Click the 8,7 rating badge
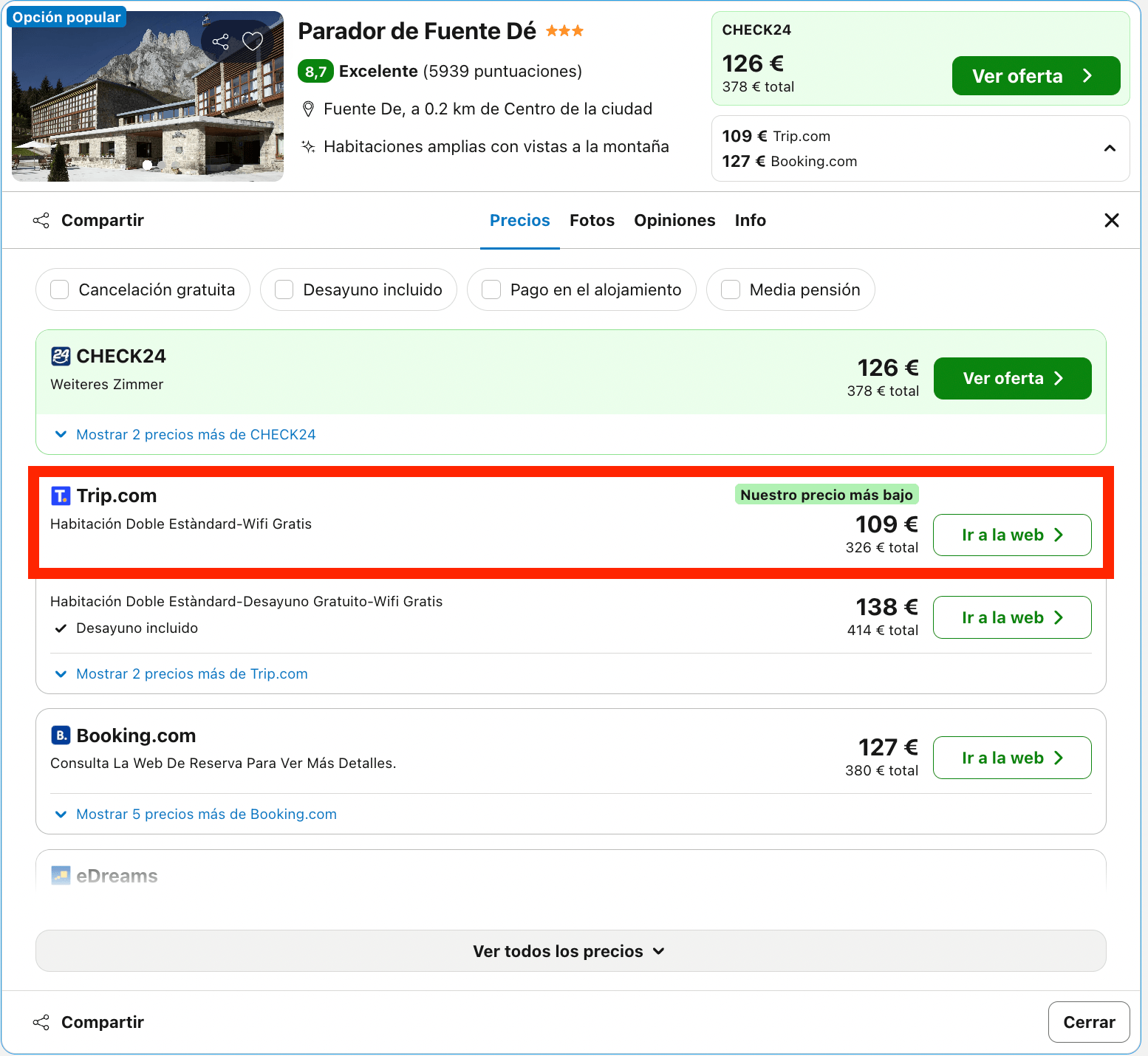 point(315,71)
